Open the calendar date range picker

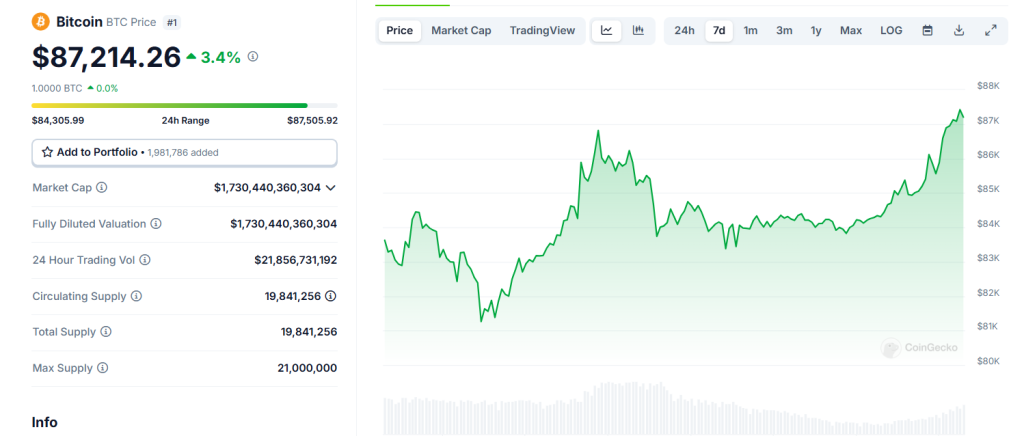tap(927, 31)
